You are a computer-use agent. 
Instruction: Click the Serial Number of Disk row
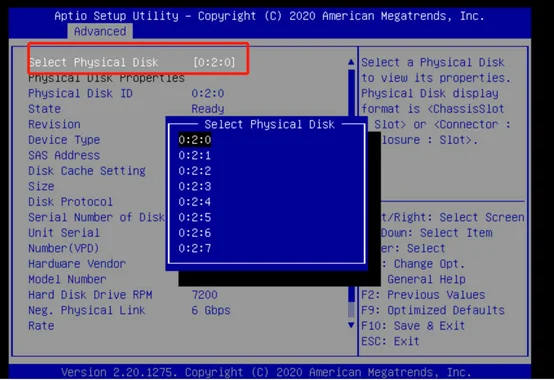pyautogui.click(x=96, y=218)
